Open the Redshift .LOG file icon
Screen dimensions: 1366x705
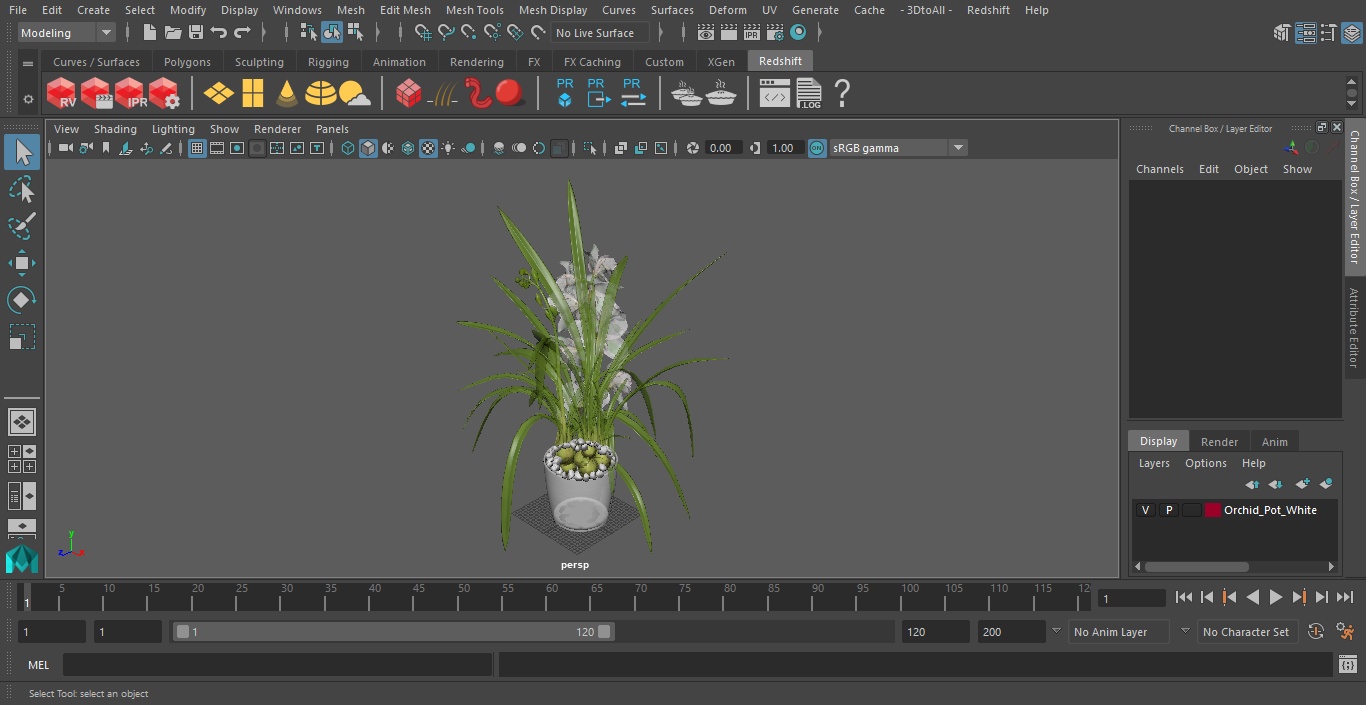coord(808,94)
